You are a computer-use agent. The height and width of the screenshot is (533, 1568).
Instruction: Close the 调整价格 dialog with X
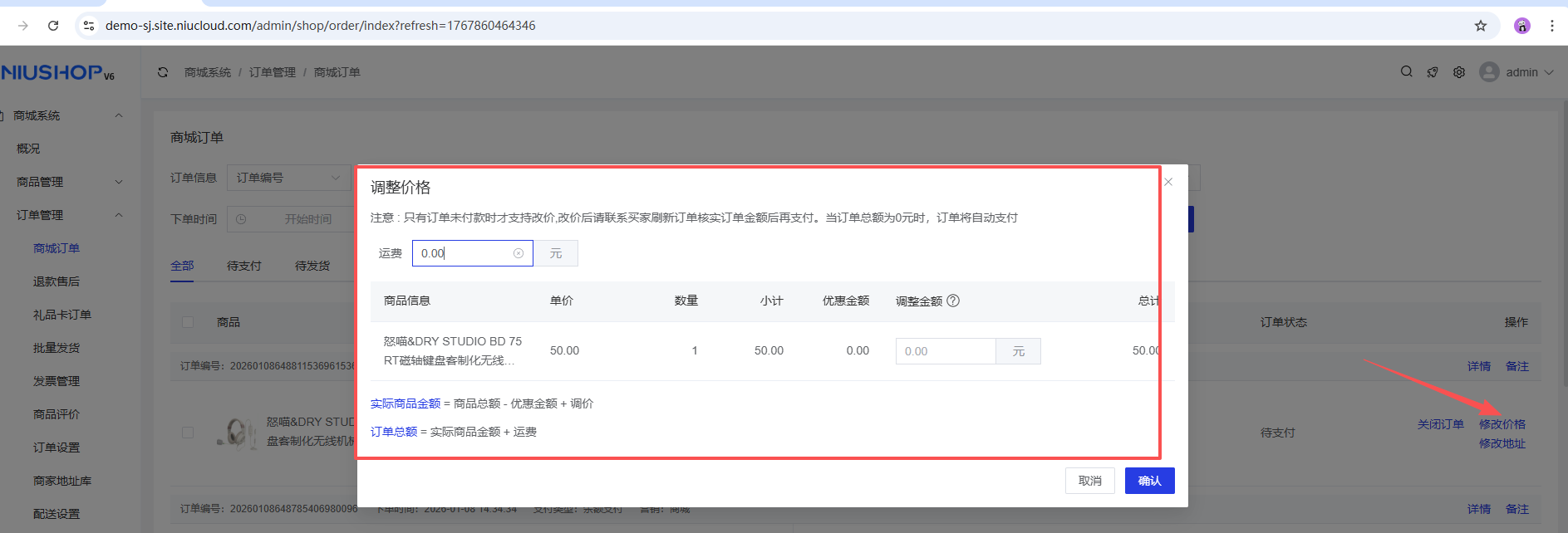pos(1168,182)
